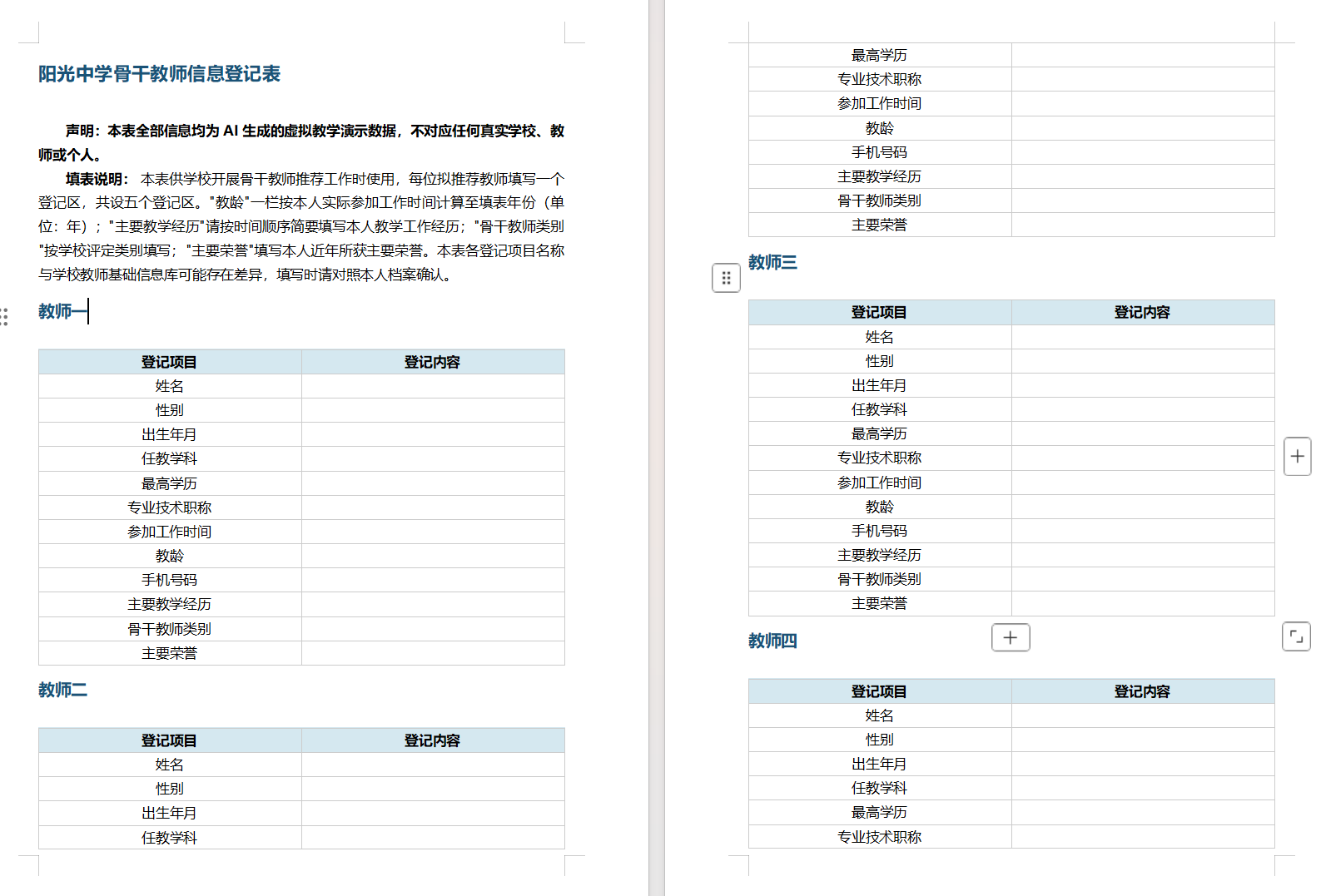Image resolution: width=1321 pixels, height=896 pixels.
Task: Click the 教师二 heading
Action: 62,690
